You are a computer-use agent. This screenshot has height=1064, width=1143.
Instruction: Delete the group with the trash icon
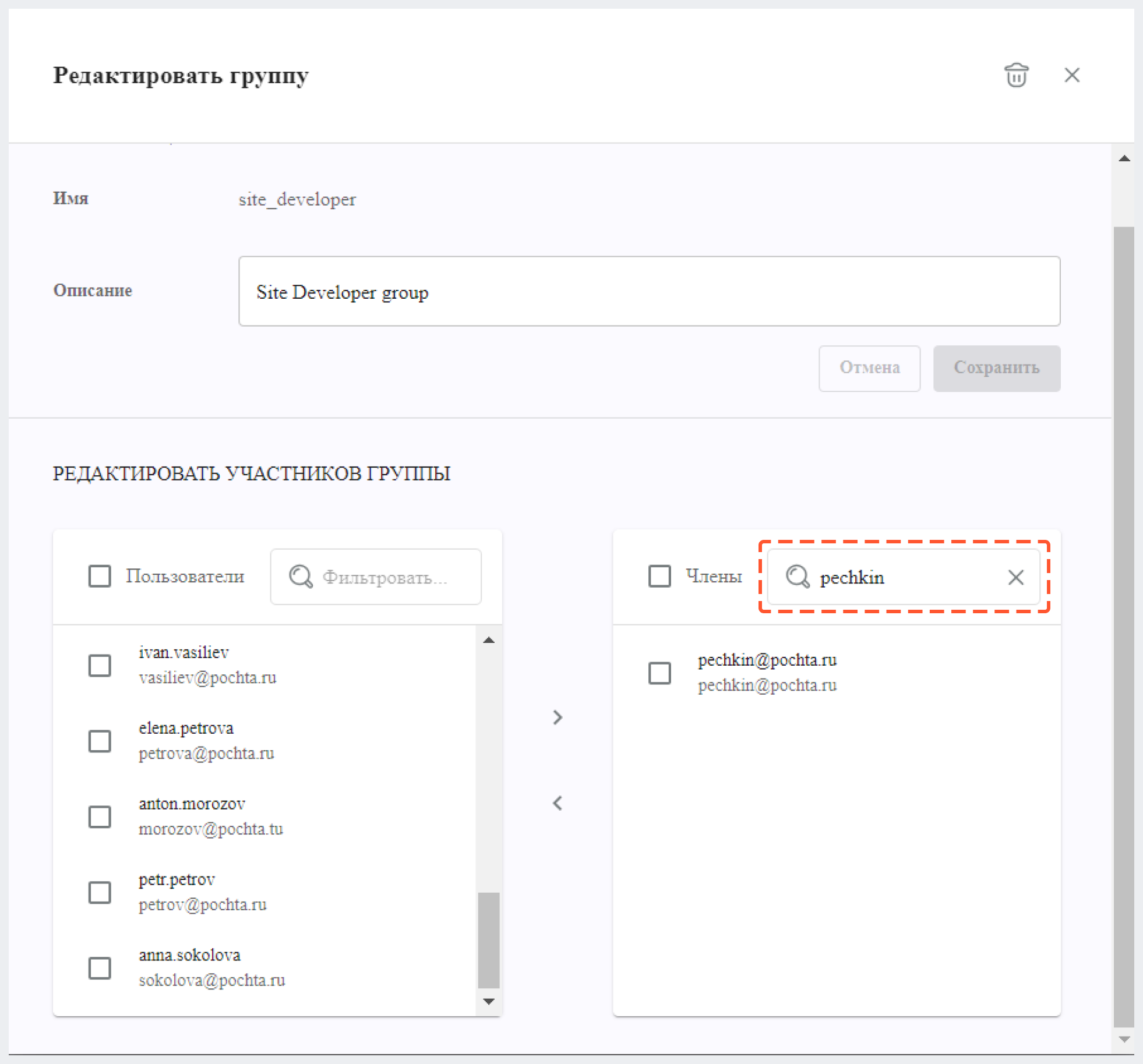point(1016,75)
